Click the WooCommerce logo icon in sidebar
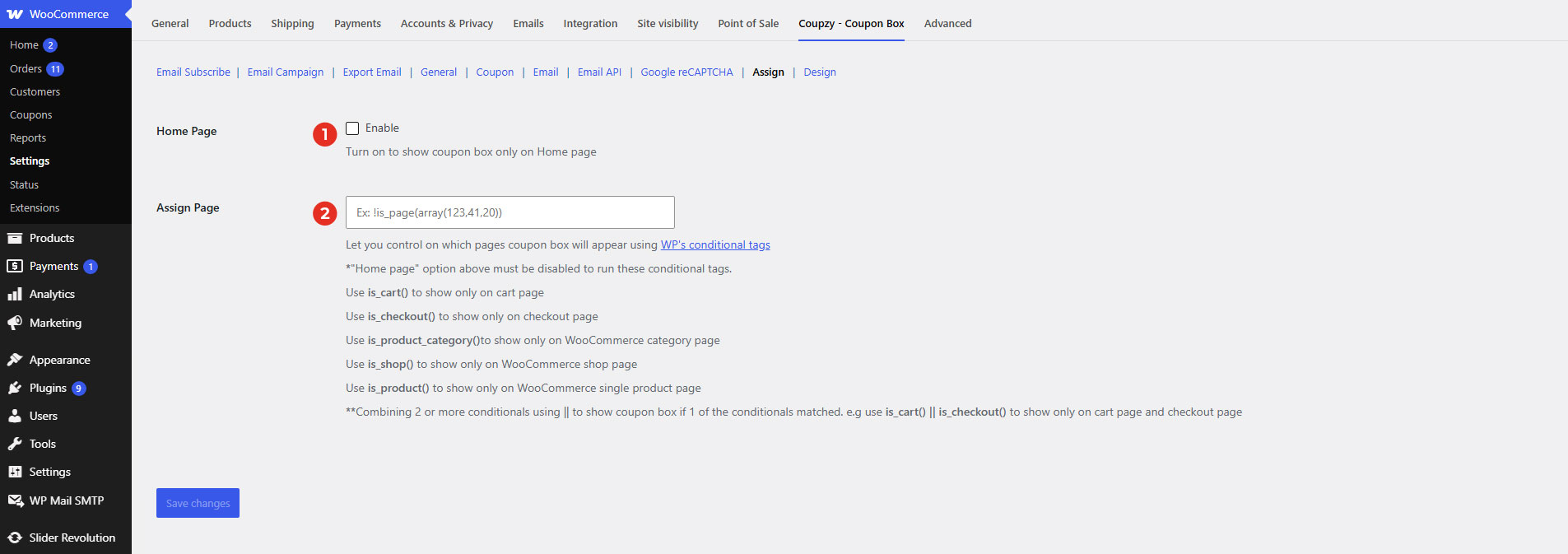Image resolution: width=1568 pixels, height=554 pixels. point(15,14)
